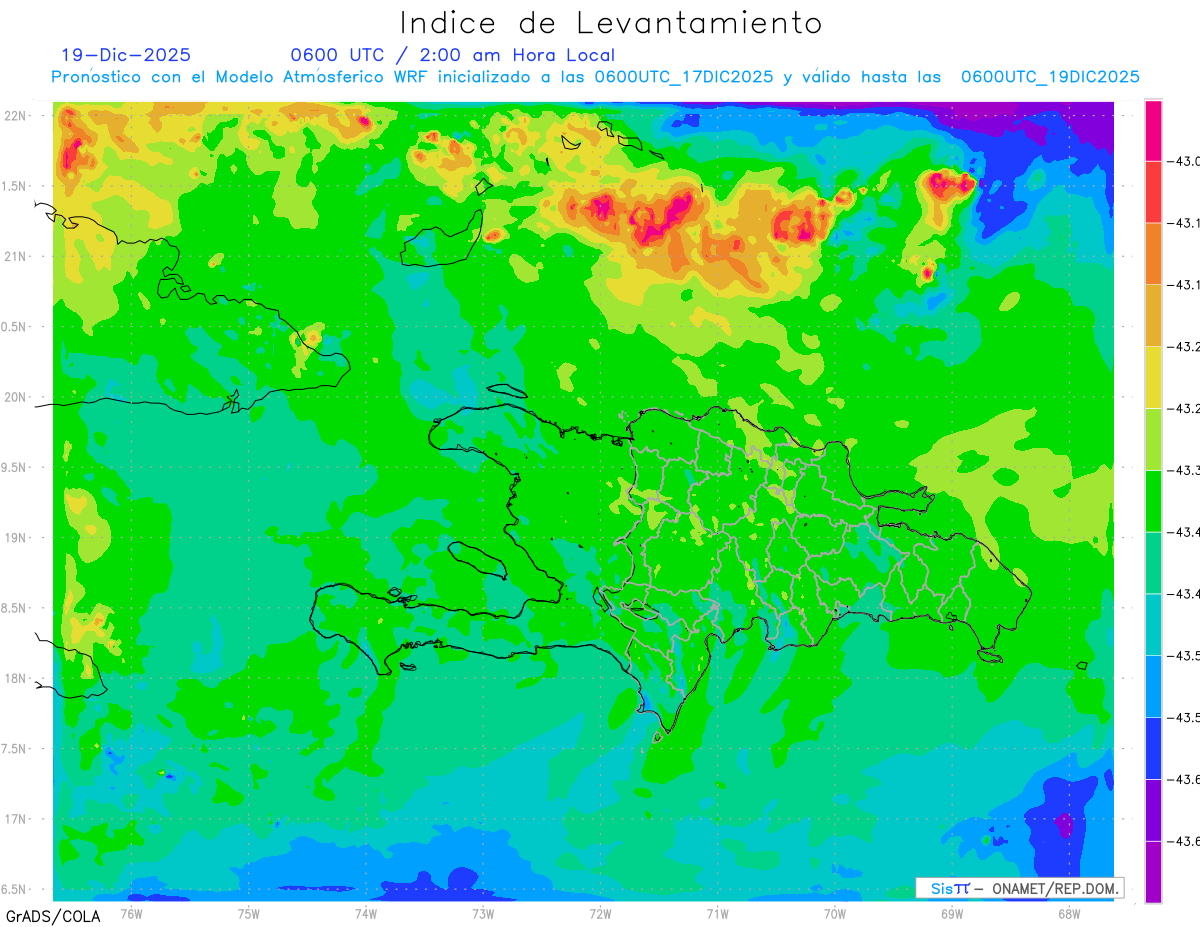Screen dimensions: 1200x927
Task: Click the 69W longitude label
Action: pyautogui.click(x=952, y=913)
